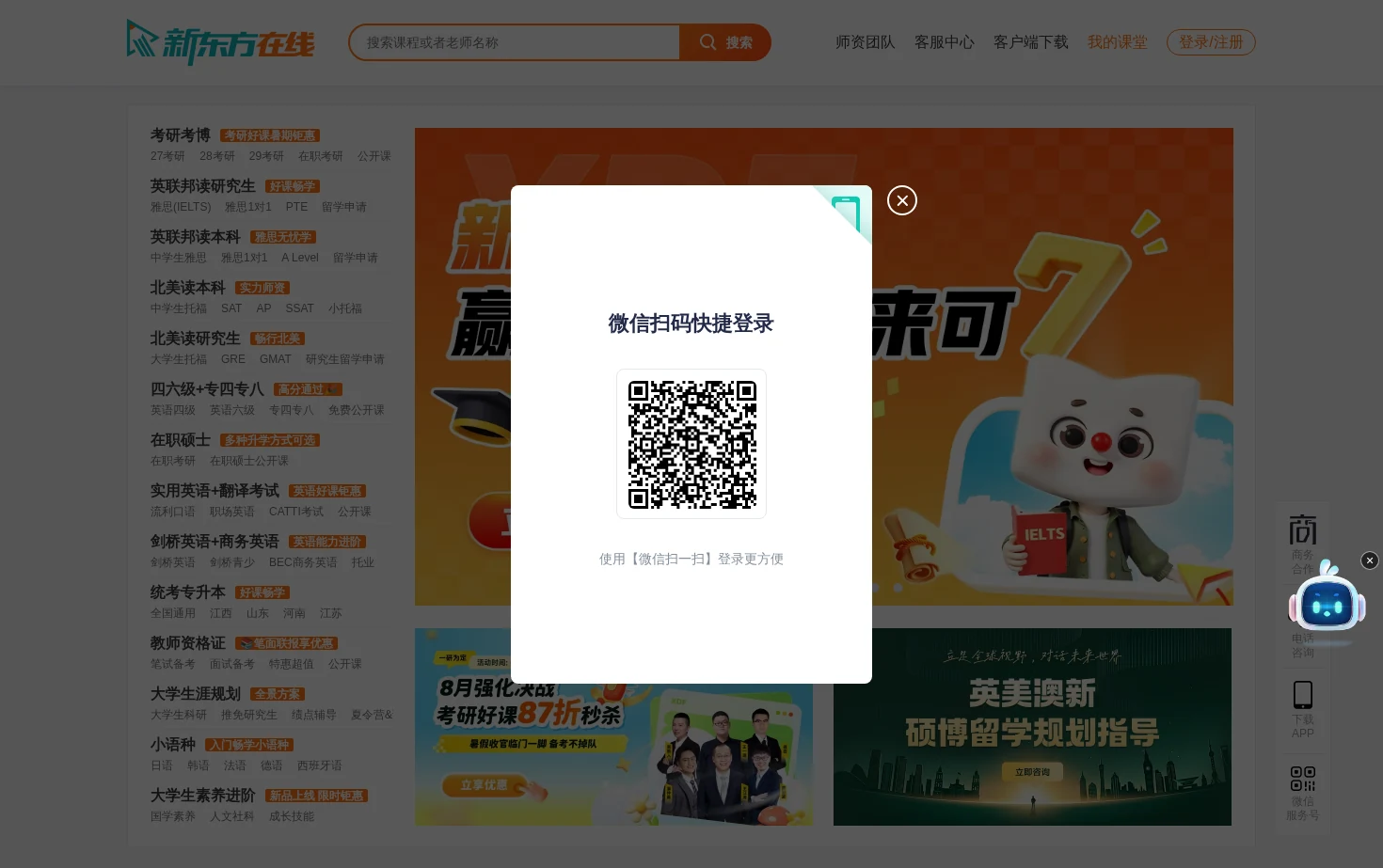
Task: Dismiss the robot assistant with its X
Action: point(1370,560)
